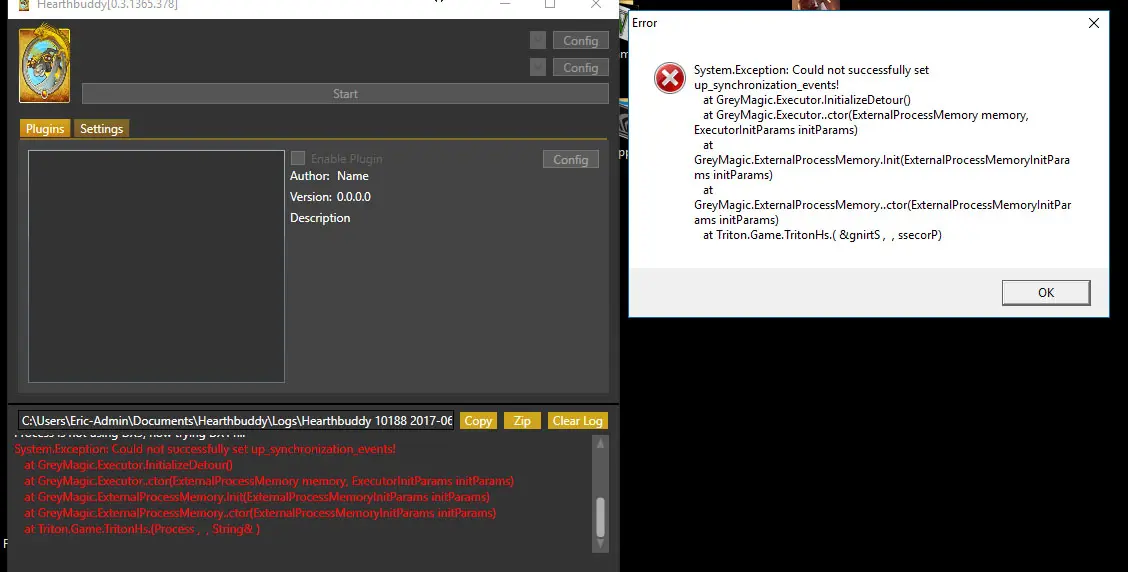Click 'at Triton.Game.TritonHs.( &gnirtS , , ssecorP)' in dialog
Image resolution: width=1128 pixels, height=572 pixels.
[x=822, y=235]
